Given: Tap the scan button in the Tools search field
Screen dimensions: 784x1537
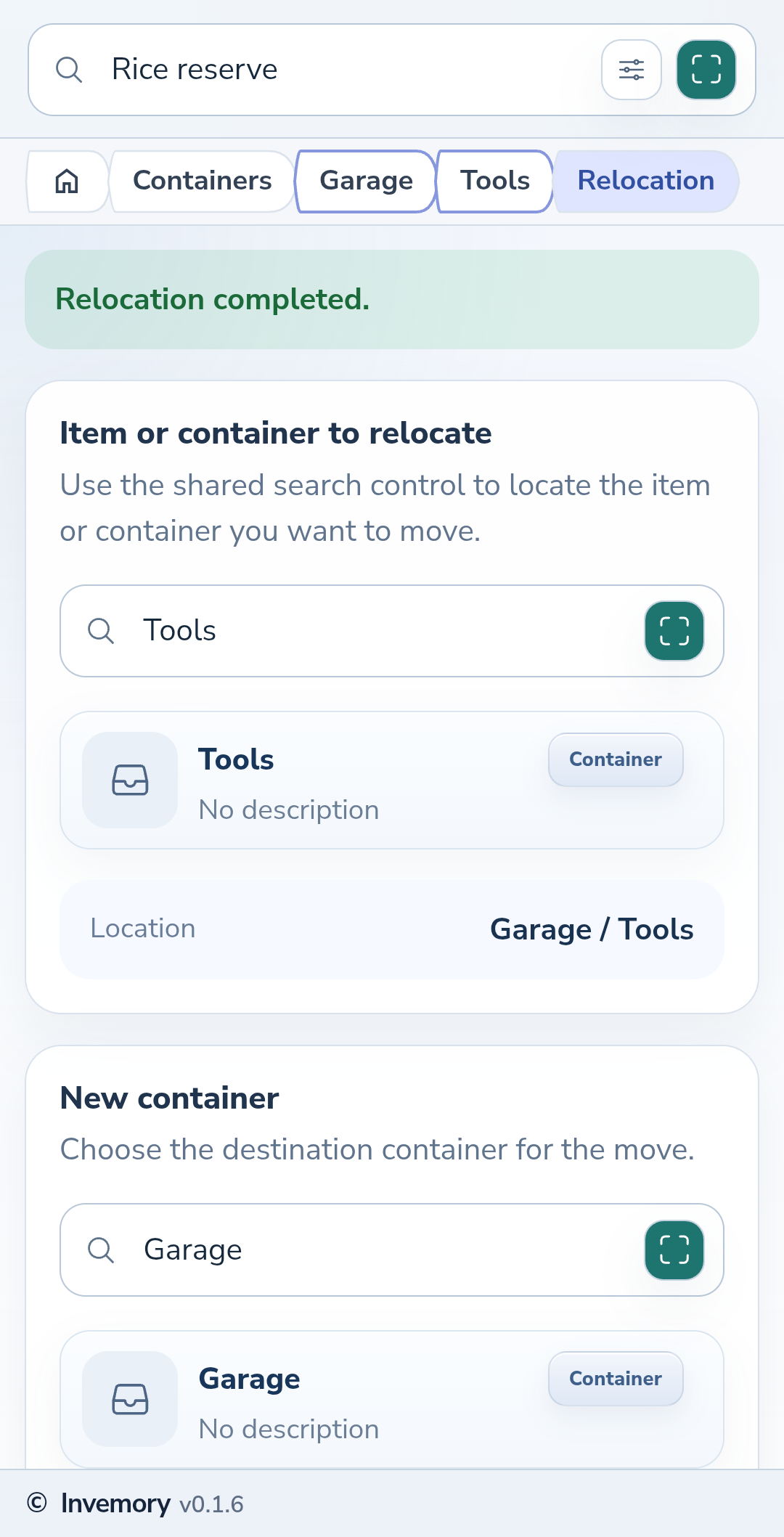Looking at the screenshot, I should [x=674, y=631].
